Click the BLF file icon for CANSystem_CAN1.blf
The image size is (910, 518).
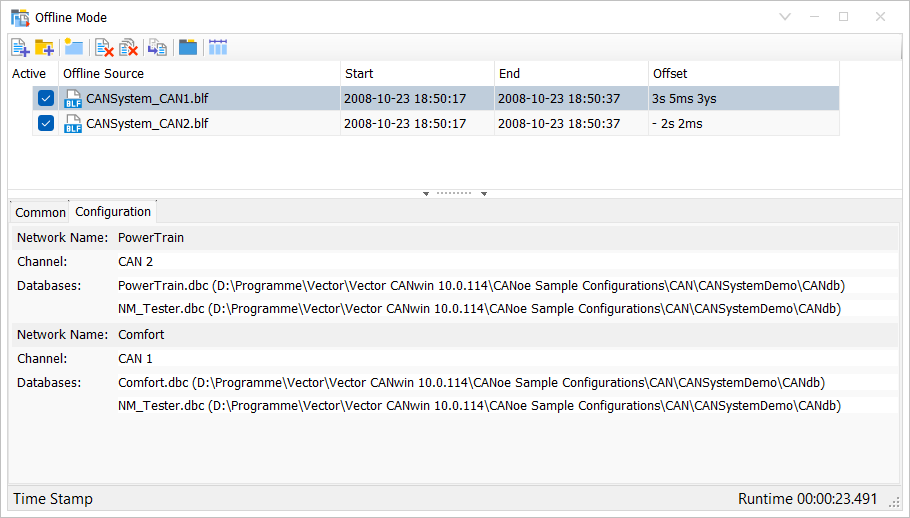click(73, 99)
